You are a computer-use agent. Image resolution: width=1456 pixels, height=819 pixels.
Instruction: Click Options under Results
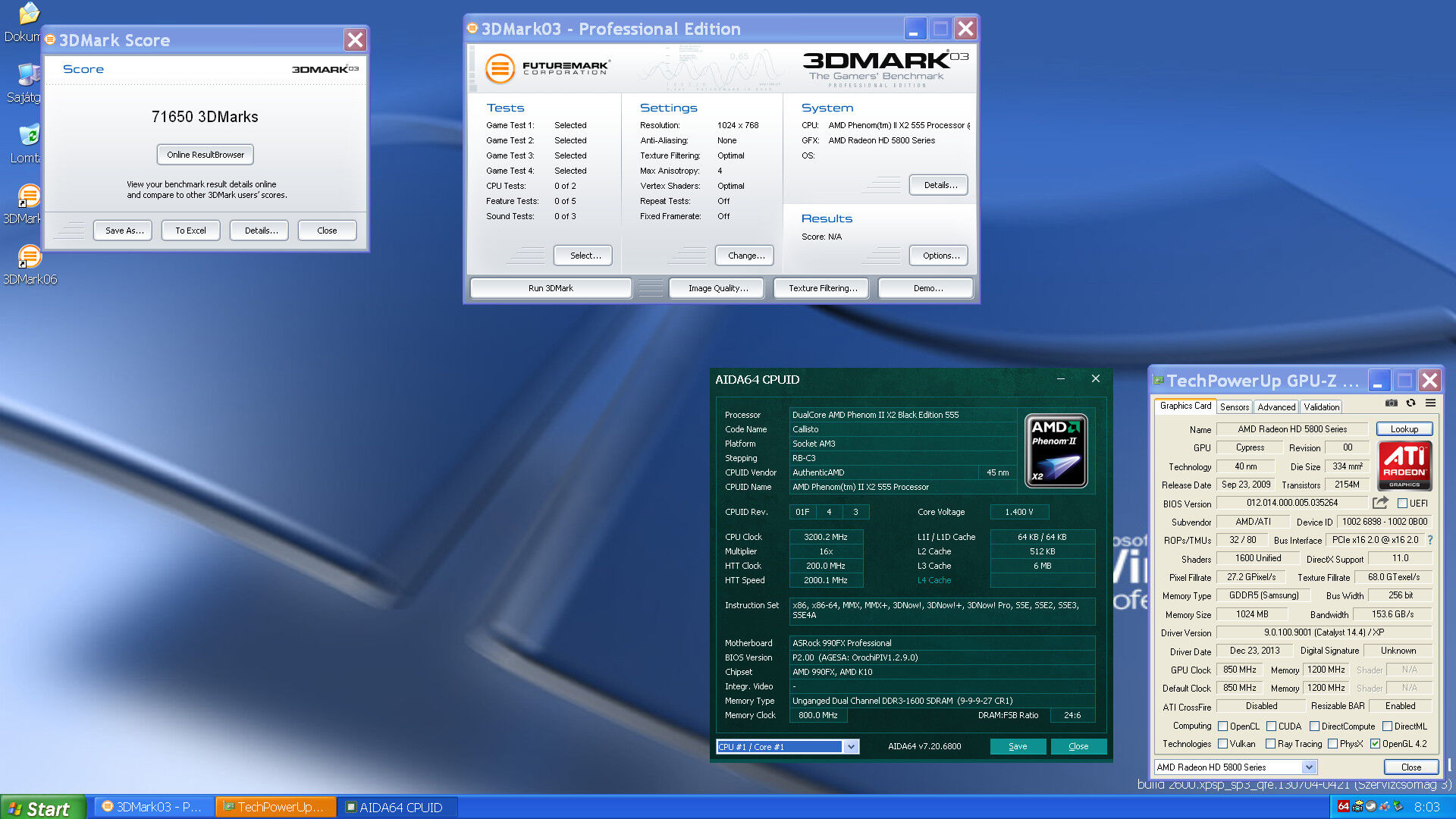940,256
